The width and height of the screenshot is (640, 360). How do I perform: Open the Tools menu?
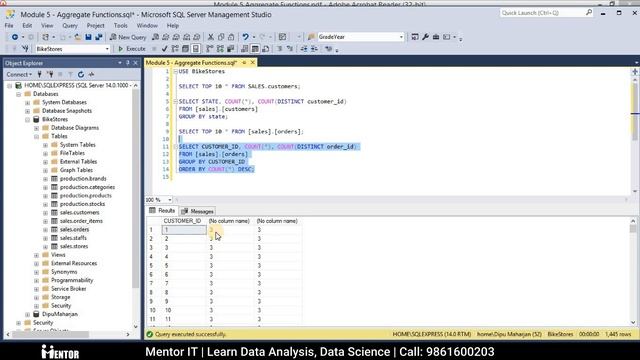point(120,26)
